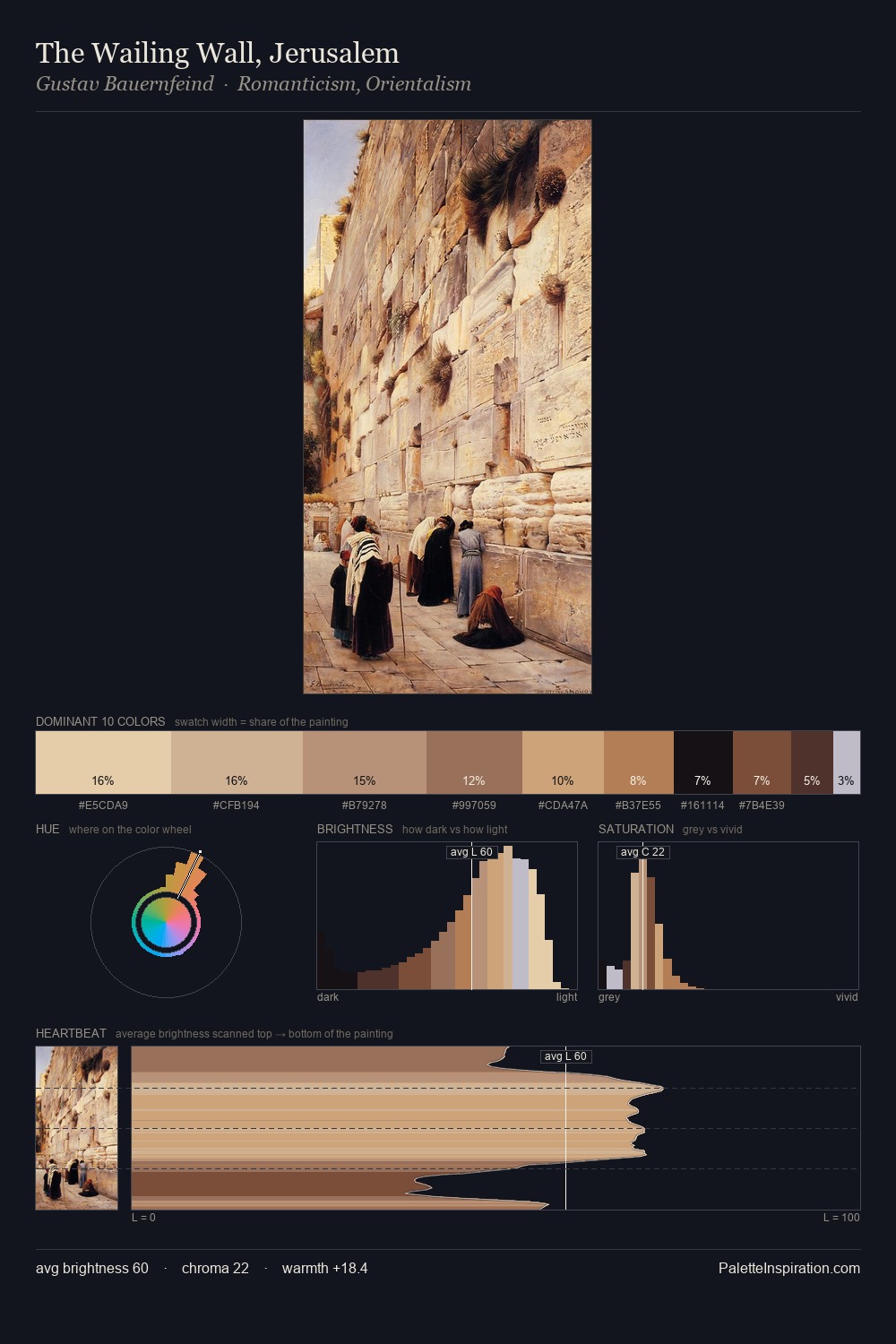The height and width of the screenshot is (1344, 896).
Task: Click the 'avg L 60' label in Brightness chart
Action: tap(471, 852)
